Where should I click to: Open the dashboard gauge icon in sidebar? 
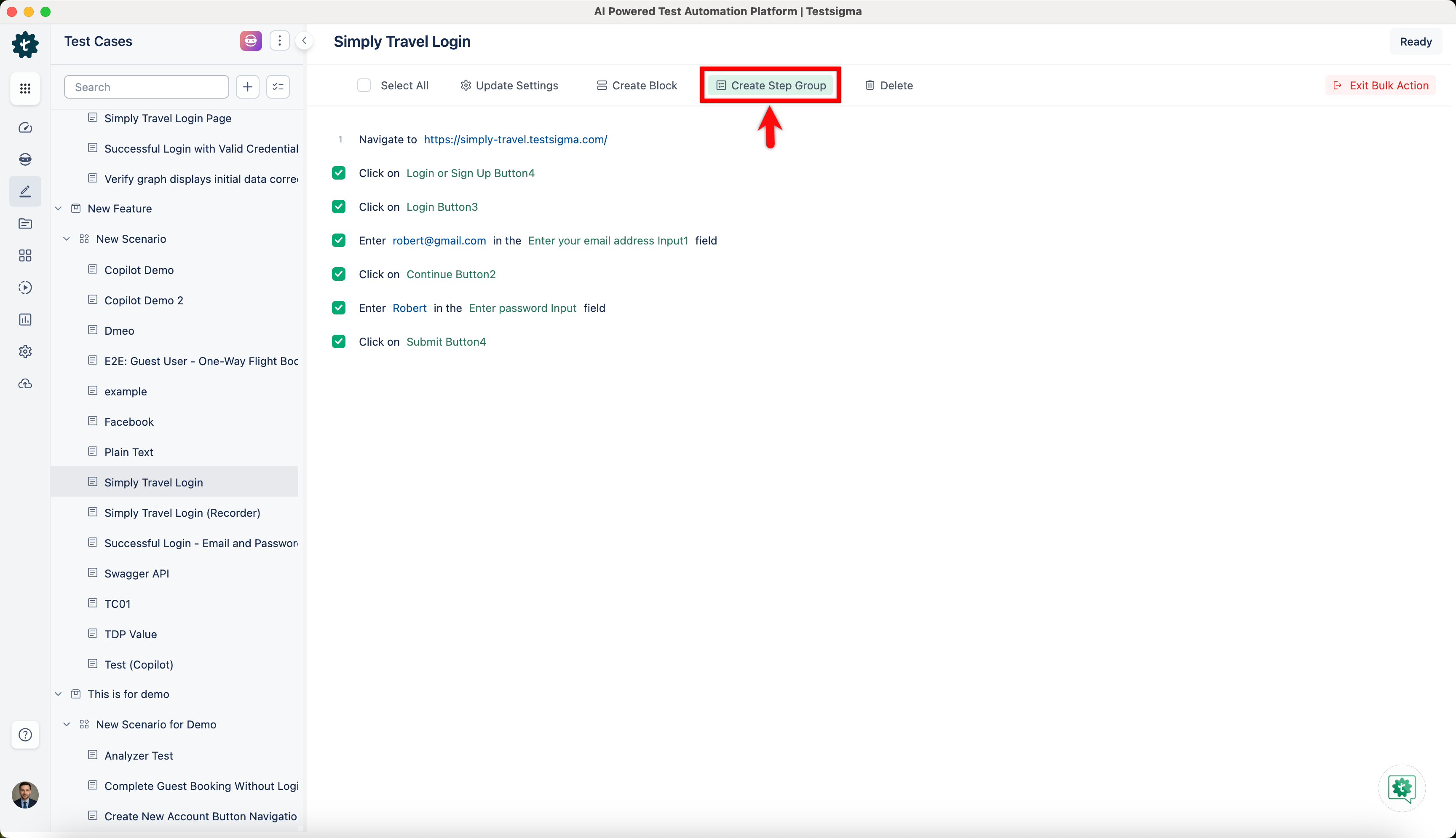[25, 128]
